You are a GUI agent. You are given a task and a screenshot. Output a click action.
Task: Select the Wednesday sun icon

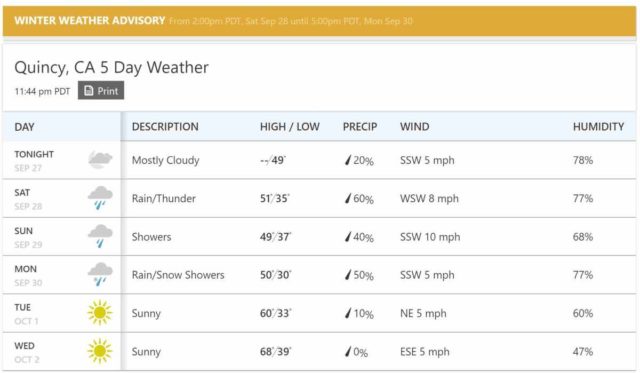click(x=100, y=351)
